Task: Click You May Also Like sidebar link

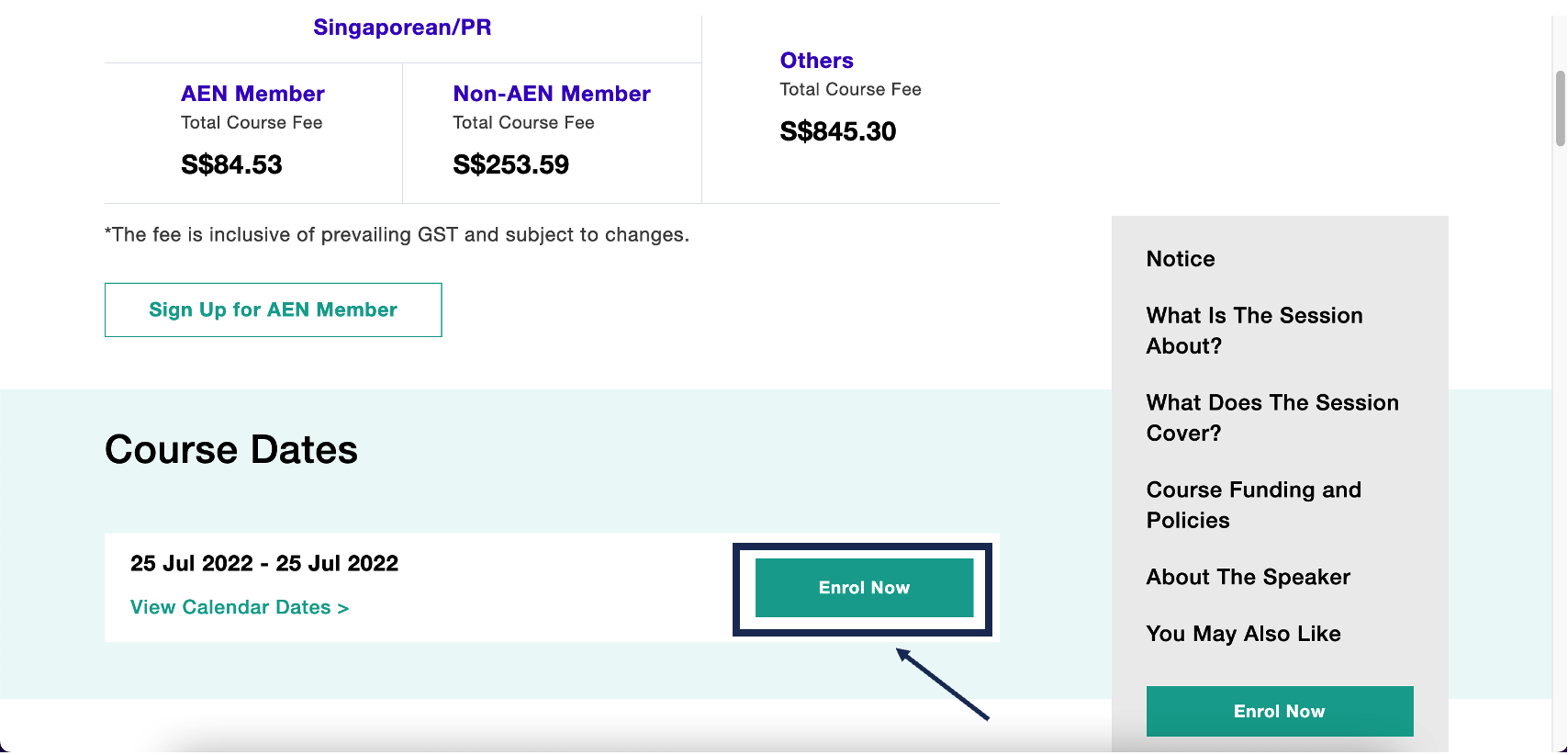Action: [1243, 634]
